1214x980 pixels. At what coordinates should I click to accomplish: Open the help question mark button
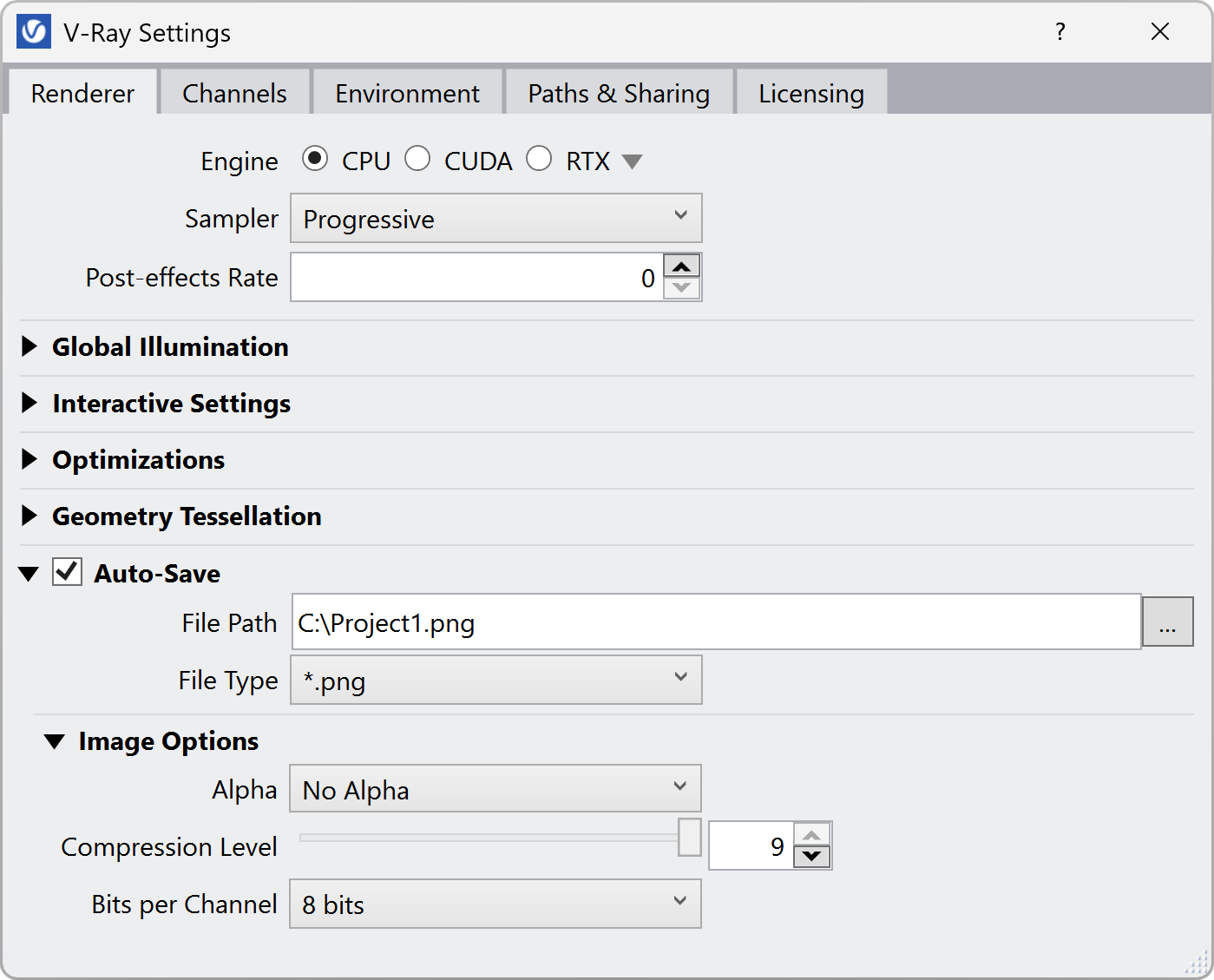tap(1060, 32)
